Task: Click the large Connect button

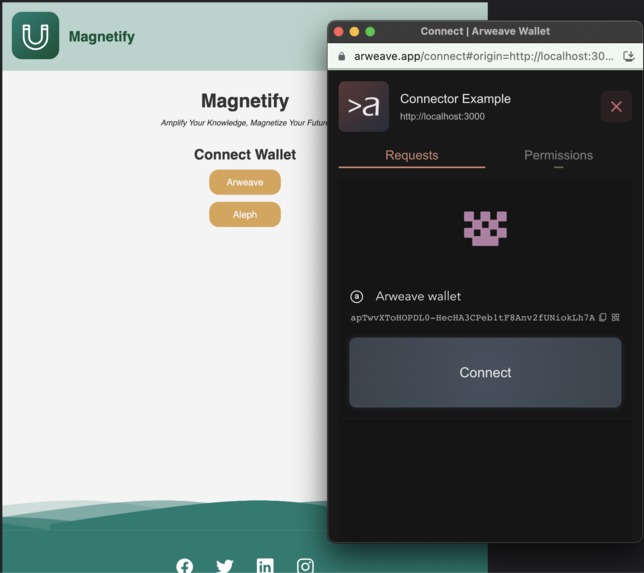Action: tap(485, 373)
